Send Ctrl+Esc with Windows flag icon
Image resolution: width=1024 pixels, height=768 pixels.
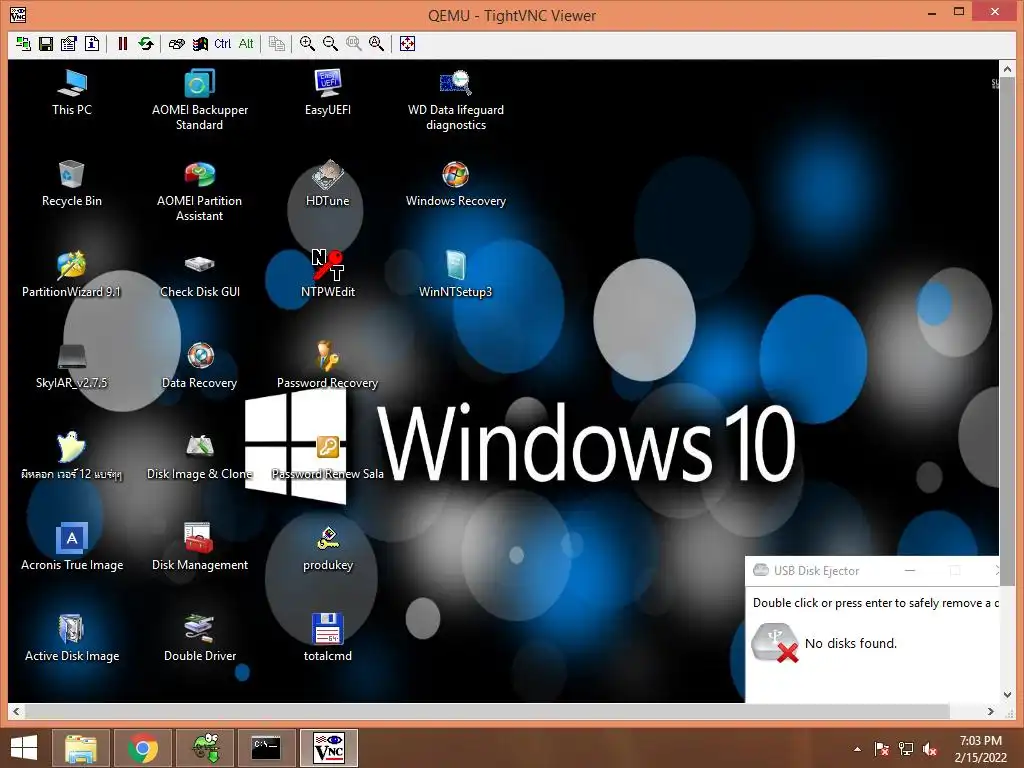pos(200,44)
